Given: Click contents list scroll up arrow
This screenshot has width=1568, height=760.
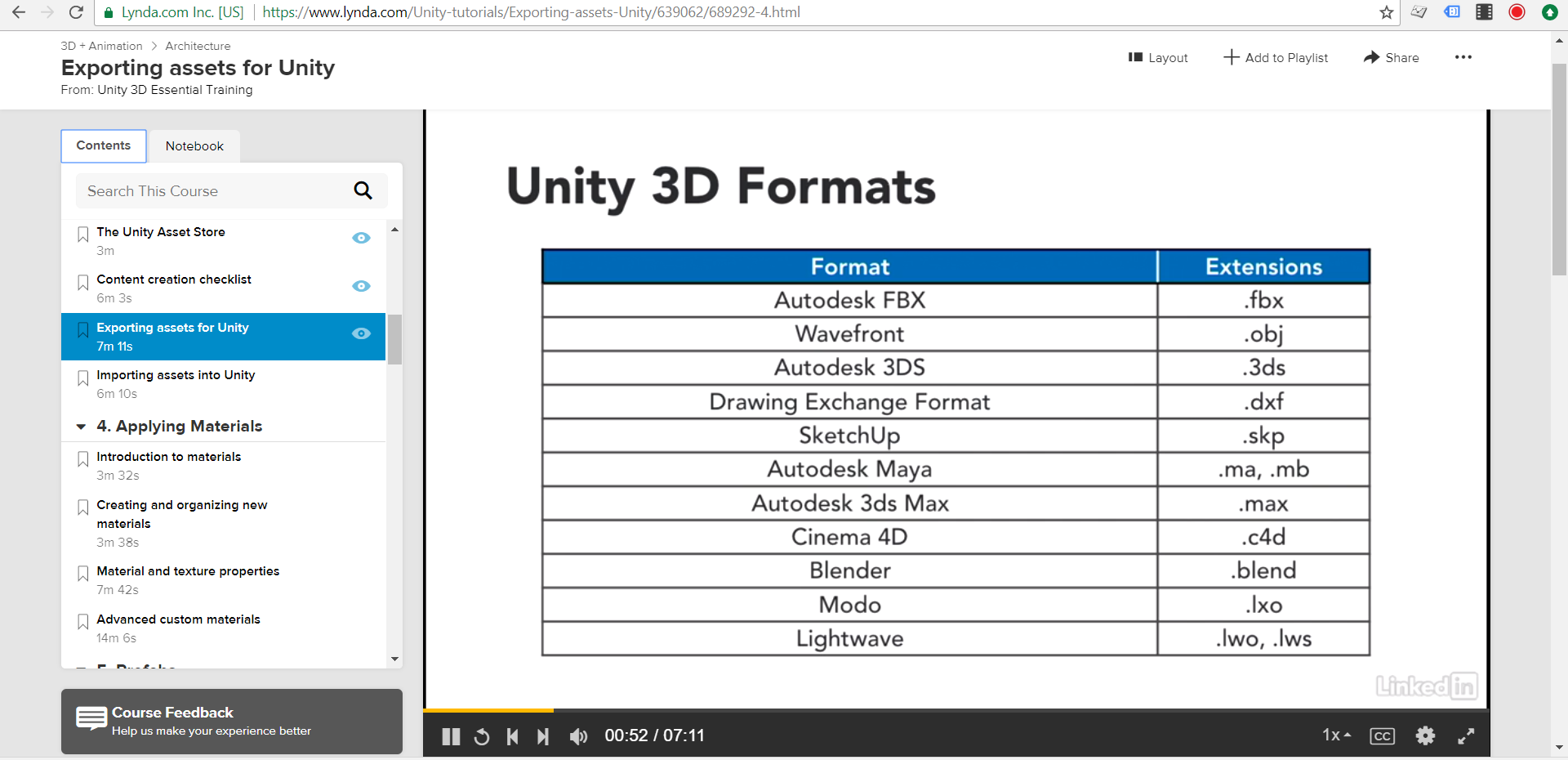Looking at the screenshot, I should pos(394,230).
